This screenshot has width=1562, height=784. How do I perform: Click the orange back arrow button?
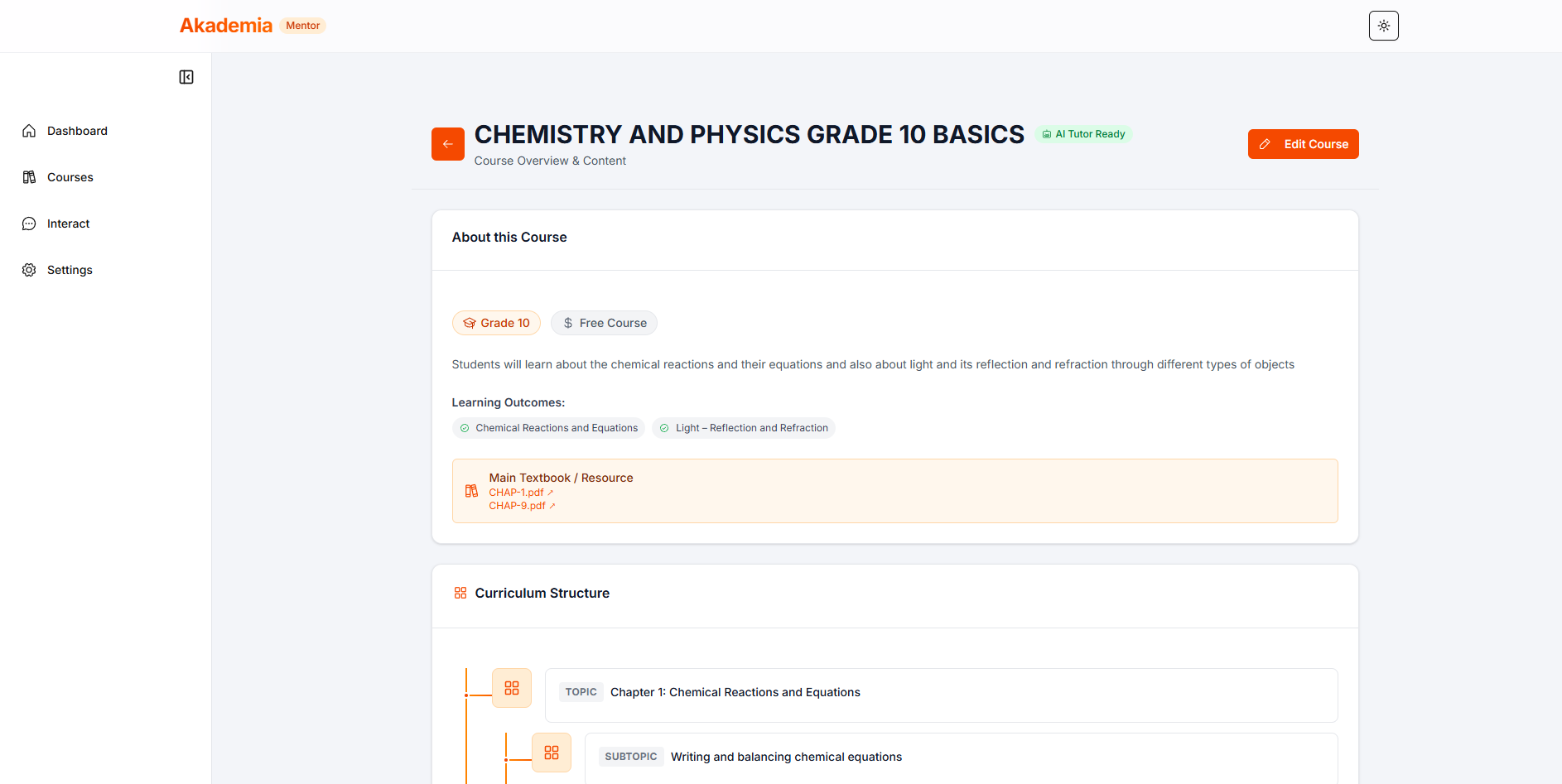(x=447, y=144)
